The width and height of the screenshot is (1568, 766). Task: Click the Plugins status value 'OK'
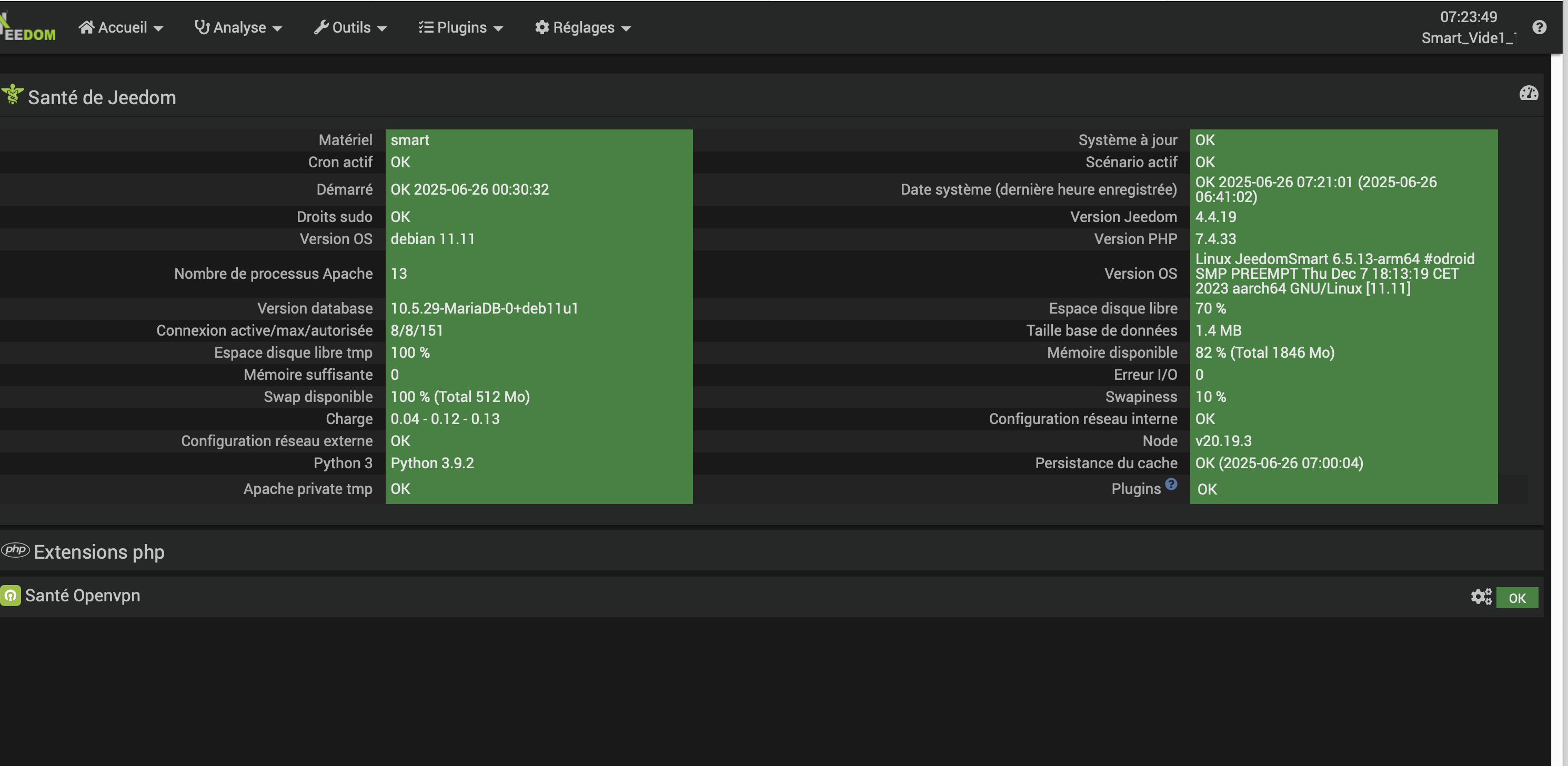coord(1207,490)
